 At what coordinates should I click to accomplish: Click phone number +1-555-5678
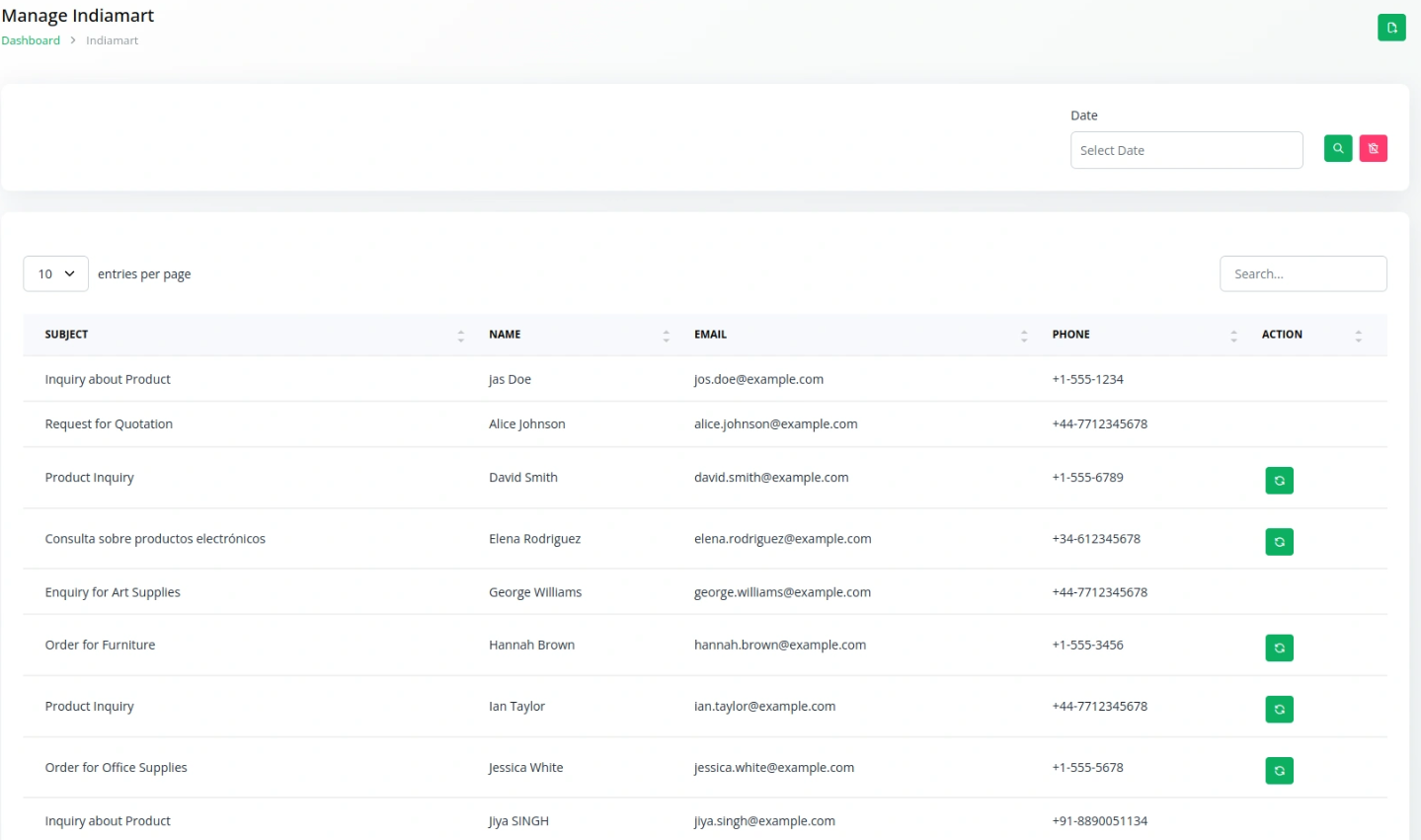(x=1087, y=767)
